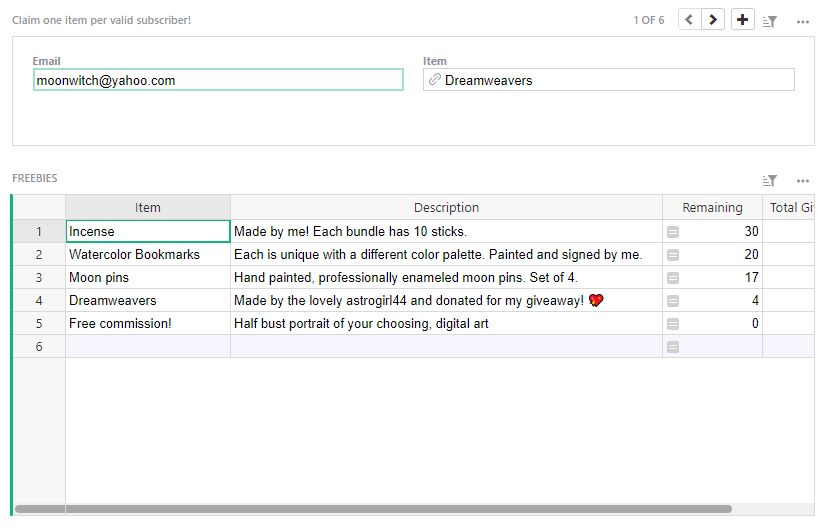This screenshot has height=528, width=831.
Task: Click the empty Item cell in row 6
Action: 148,347
